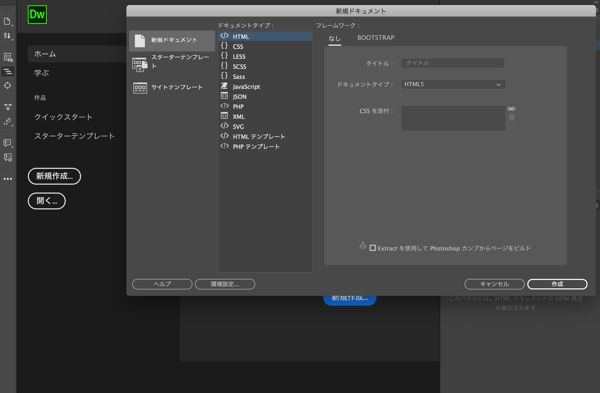Select HTML document type
Screen dimensions: 600x393
tap(265, 36)
